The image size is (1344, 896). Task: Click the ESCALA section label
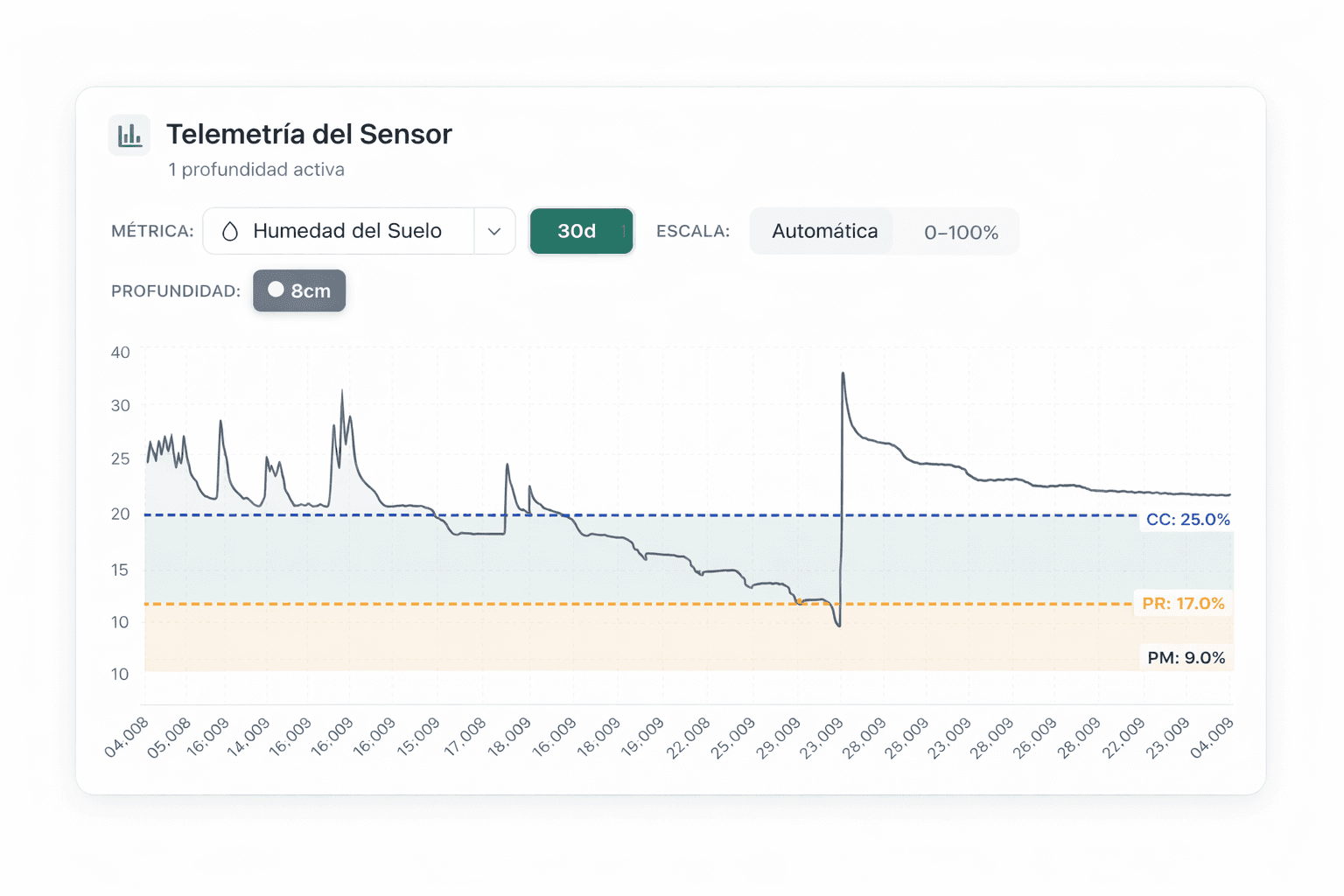693,231
